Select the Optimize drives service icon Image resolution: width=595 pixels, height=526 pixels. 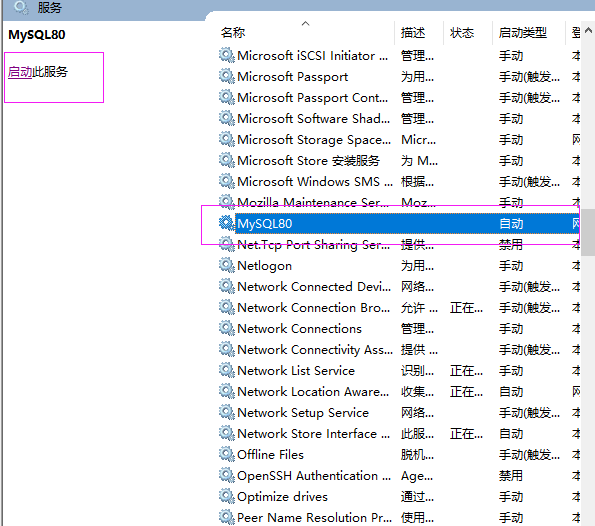[x=227, y=496]
